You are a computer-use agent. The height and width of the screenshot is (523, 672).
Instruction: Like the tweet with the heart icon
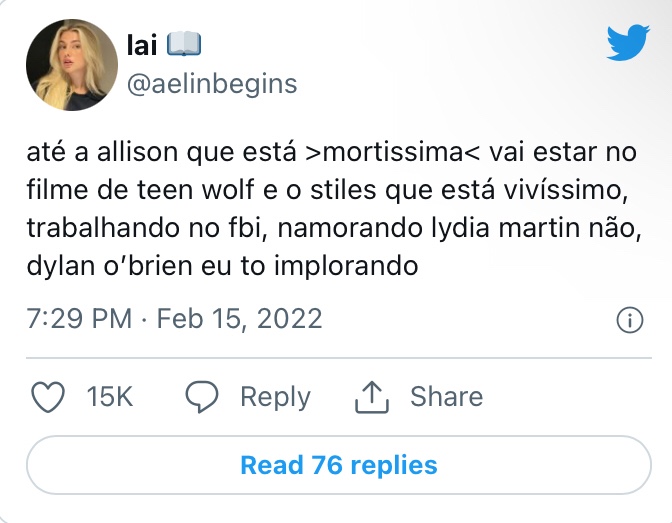[48, 397]
